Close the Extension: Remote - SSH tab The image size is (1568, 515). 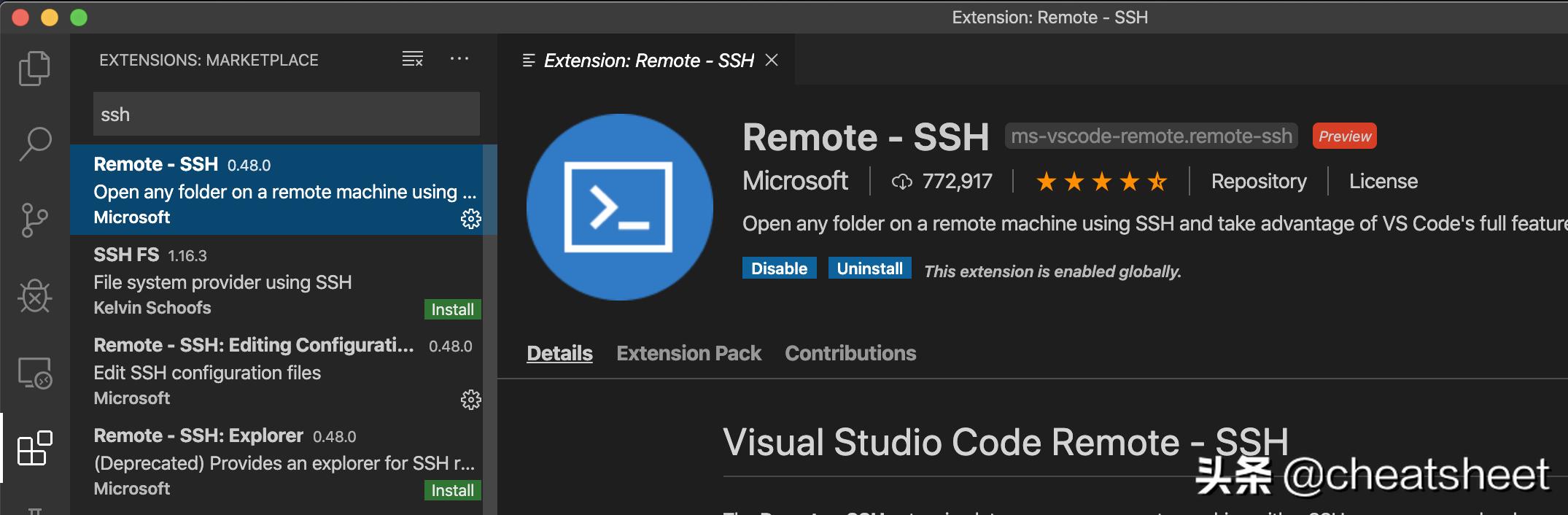point(772,61)
